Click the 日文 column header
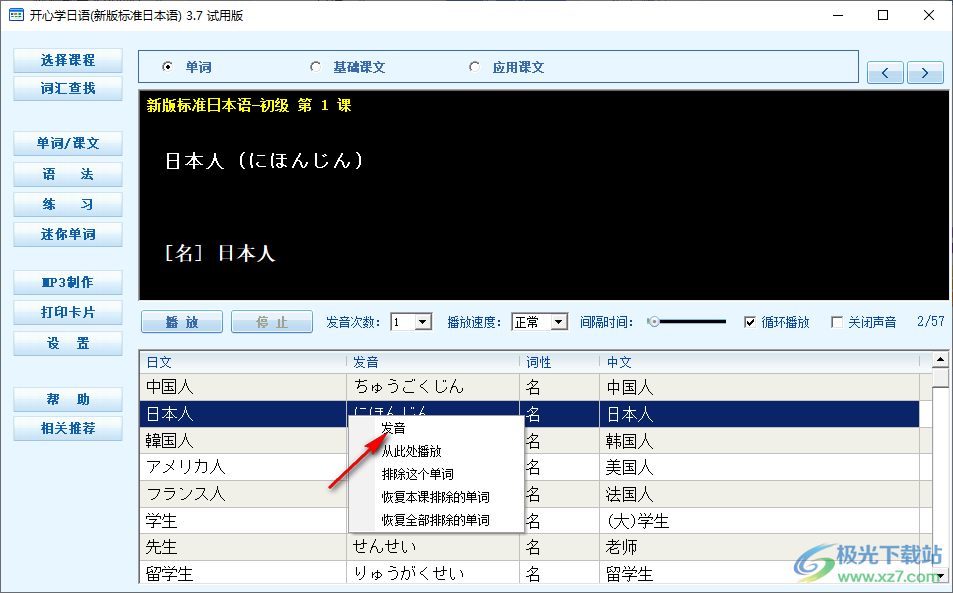This screenshot has height=593, width=953. coord(243,362)
